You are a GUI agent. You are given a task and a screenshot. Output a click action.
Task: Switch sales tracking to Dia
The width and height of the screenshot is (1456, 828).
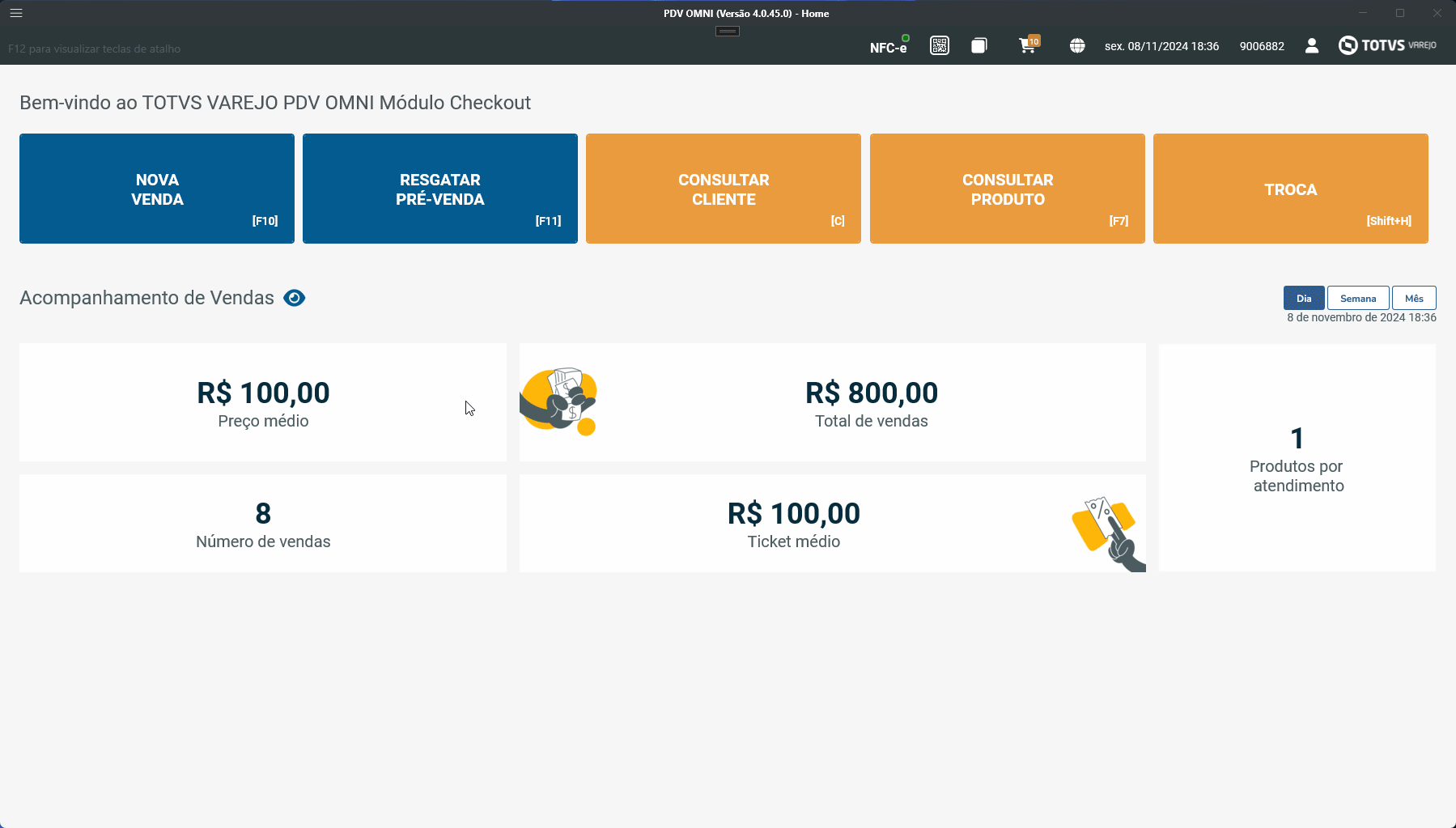click(x=1304, y=298)
